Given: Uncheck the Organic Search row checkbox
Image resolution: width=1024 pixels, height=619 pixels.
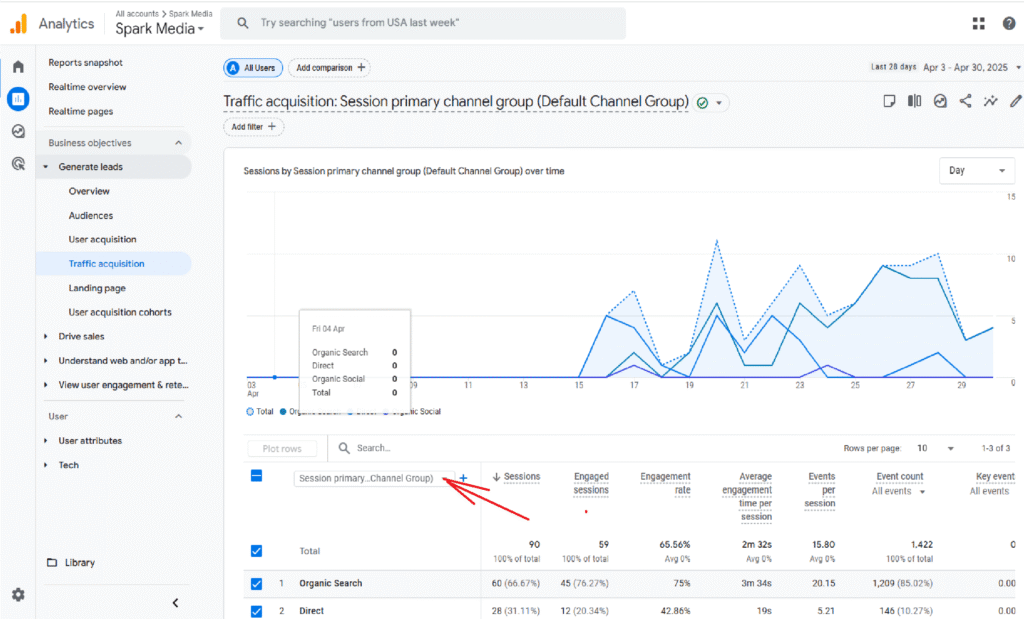Looking at the screenshot, I should coord(257,583).
